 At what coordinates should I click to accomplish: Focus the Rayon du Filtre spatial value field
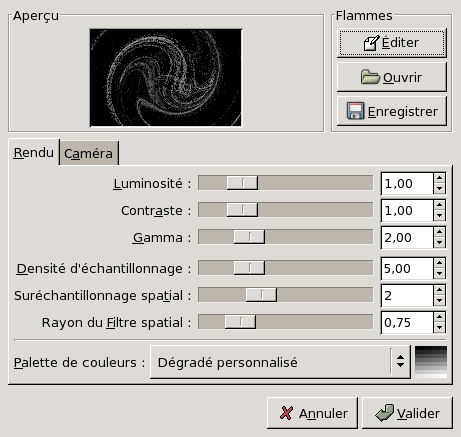point(407,322)
